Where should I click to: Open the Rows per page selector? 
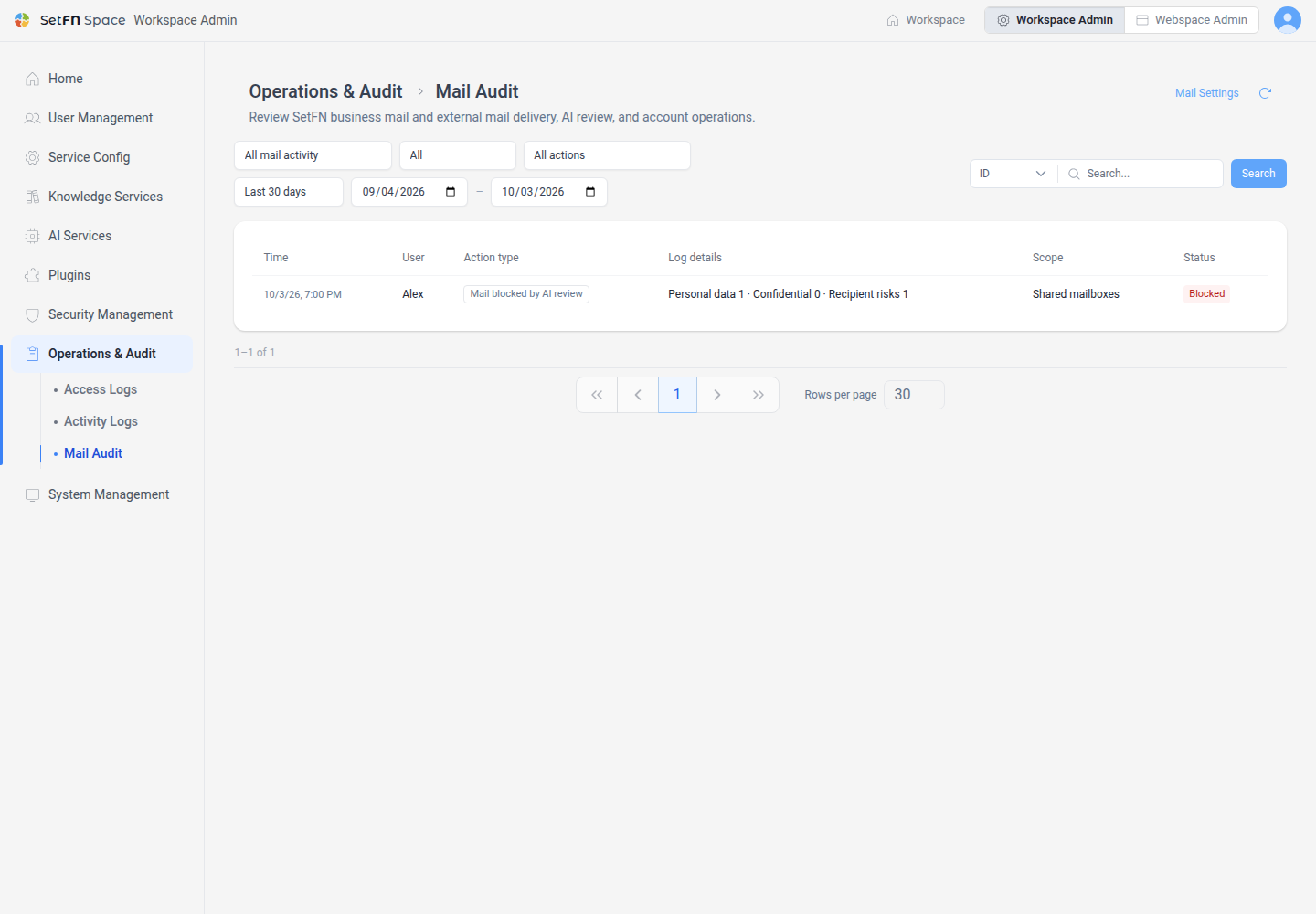914,395
